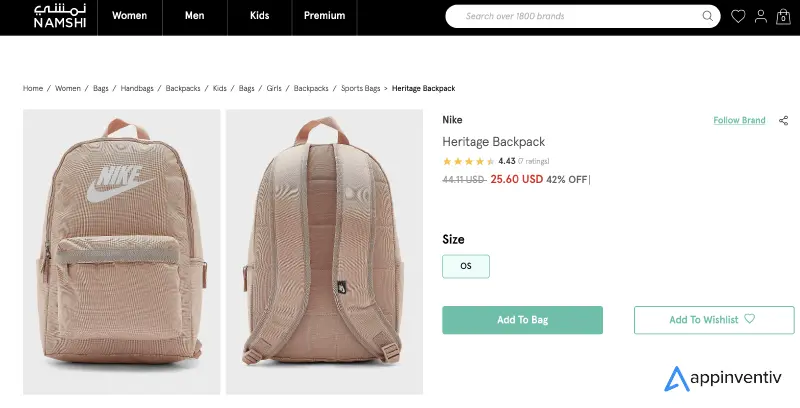
Task: Click the search magnifier icon
Action: point(708,16)
